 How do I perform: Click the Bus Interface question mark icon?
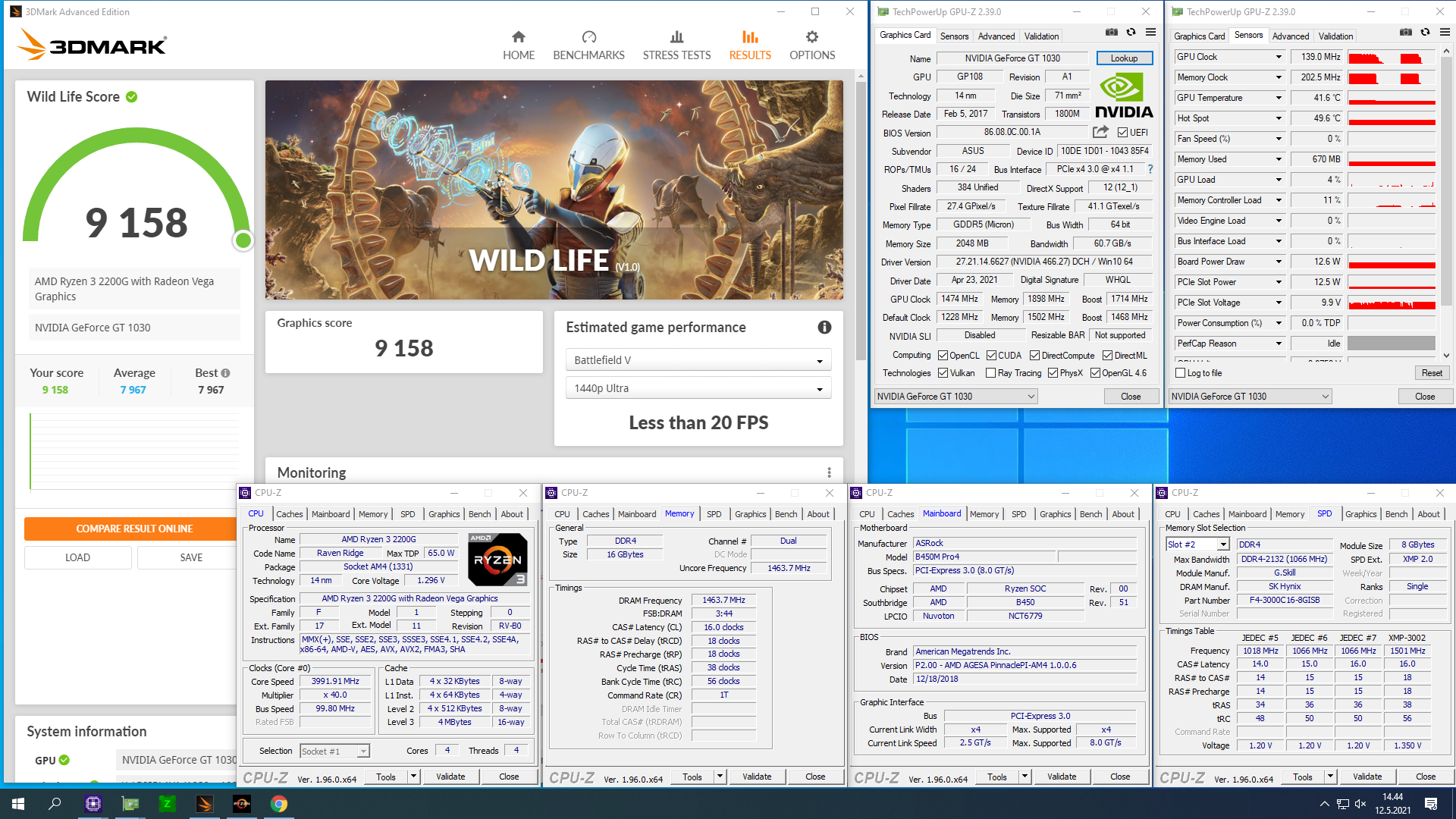pos(1150,169)
